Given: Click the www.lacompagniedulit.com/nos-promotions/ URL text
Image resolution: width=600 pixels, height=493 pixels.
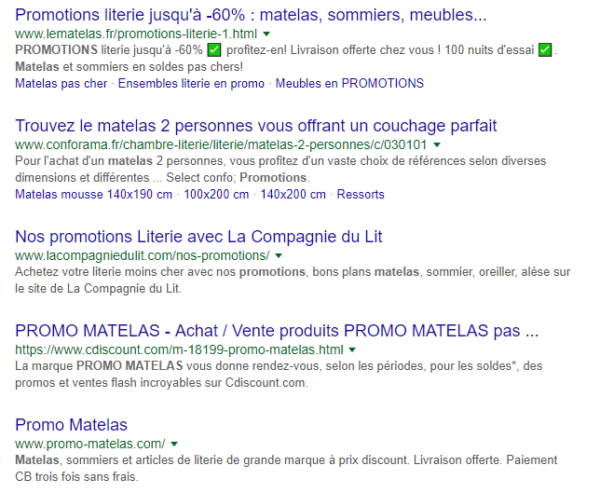Looking at the screenshot, I should pyautogui.click(x=142, y=256).
